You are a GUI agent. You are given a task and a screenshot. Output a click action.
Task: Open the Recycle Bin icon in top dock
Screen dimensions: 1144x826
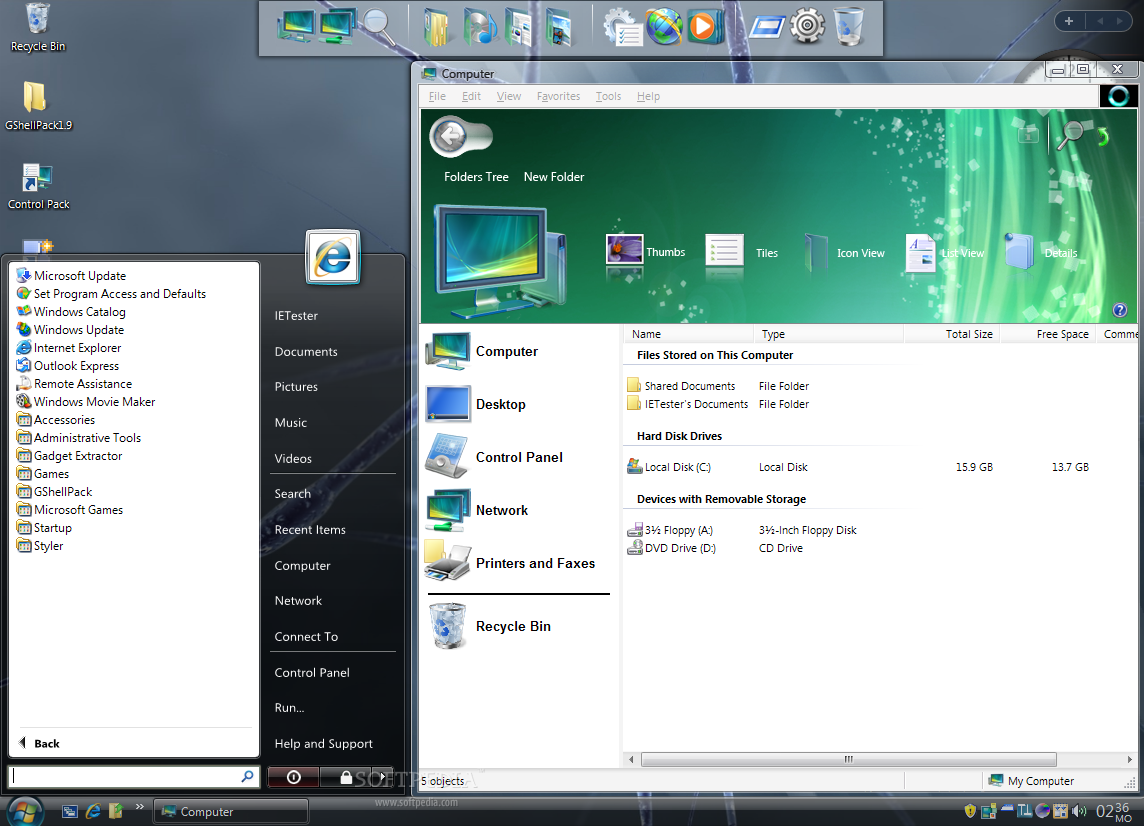coord(849,27)
